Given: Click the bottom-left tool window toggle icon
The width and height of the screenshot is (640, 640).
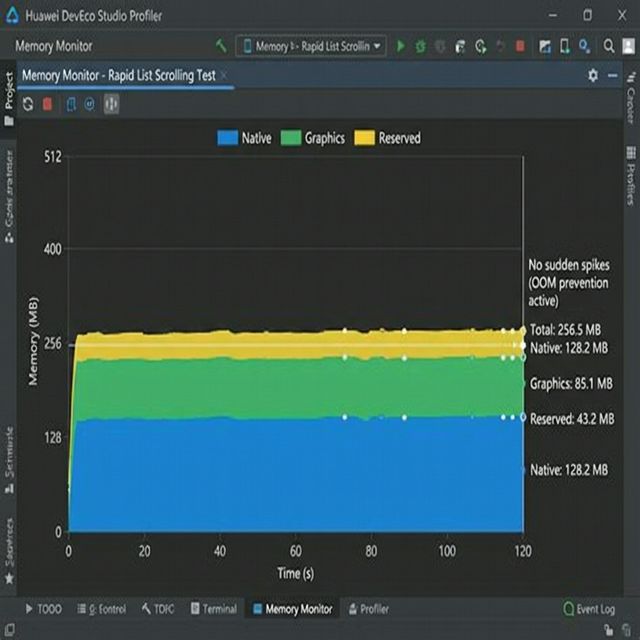Looking at the screenshot, I should pos(9,629).
